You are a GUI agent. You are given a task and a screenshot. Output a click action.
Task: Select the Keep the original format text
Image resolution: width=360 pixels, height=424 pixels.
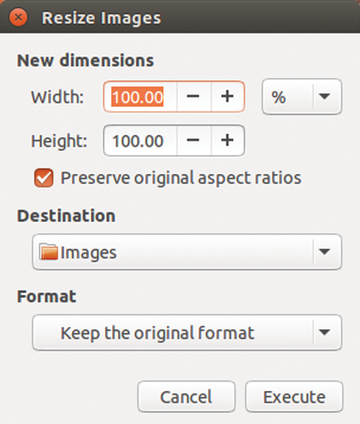tap(157, 333)
